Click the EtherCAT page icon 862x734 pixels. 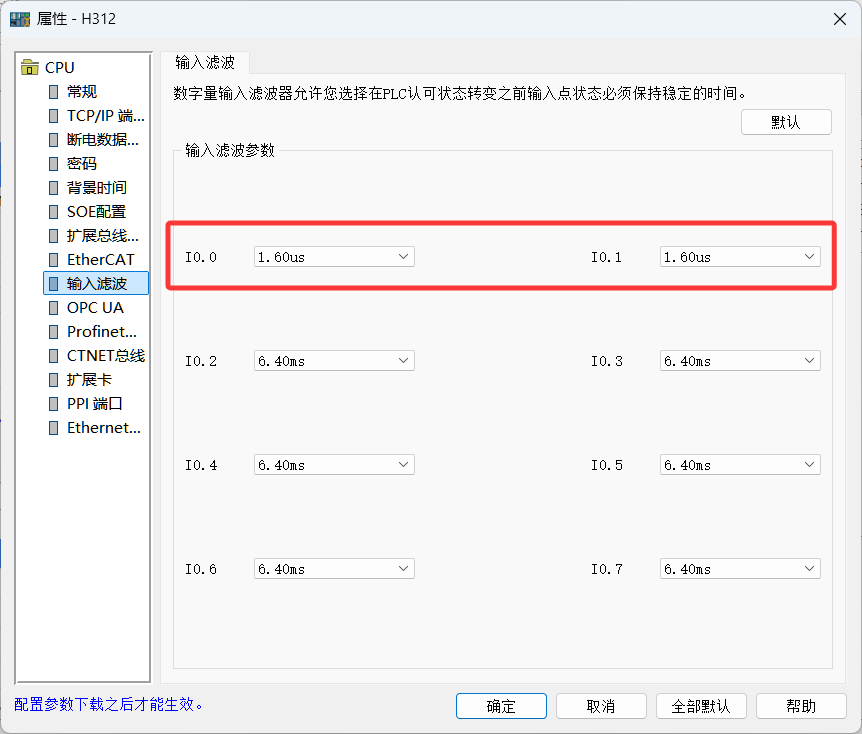click(x=53, y=260)
